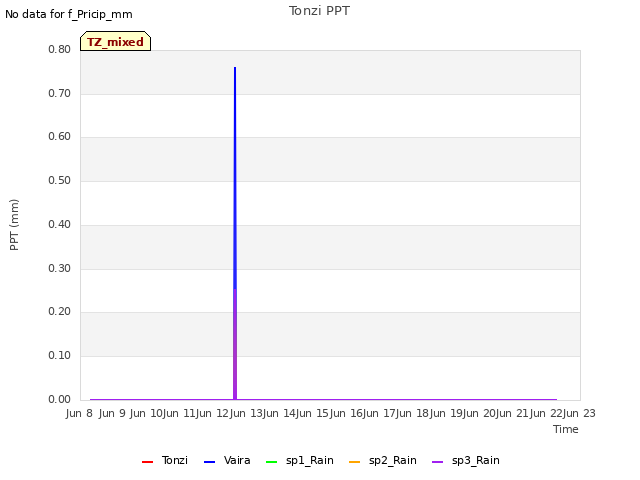Click the 'No data for f_Pricip_mm' message

[69, 14]
